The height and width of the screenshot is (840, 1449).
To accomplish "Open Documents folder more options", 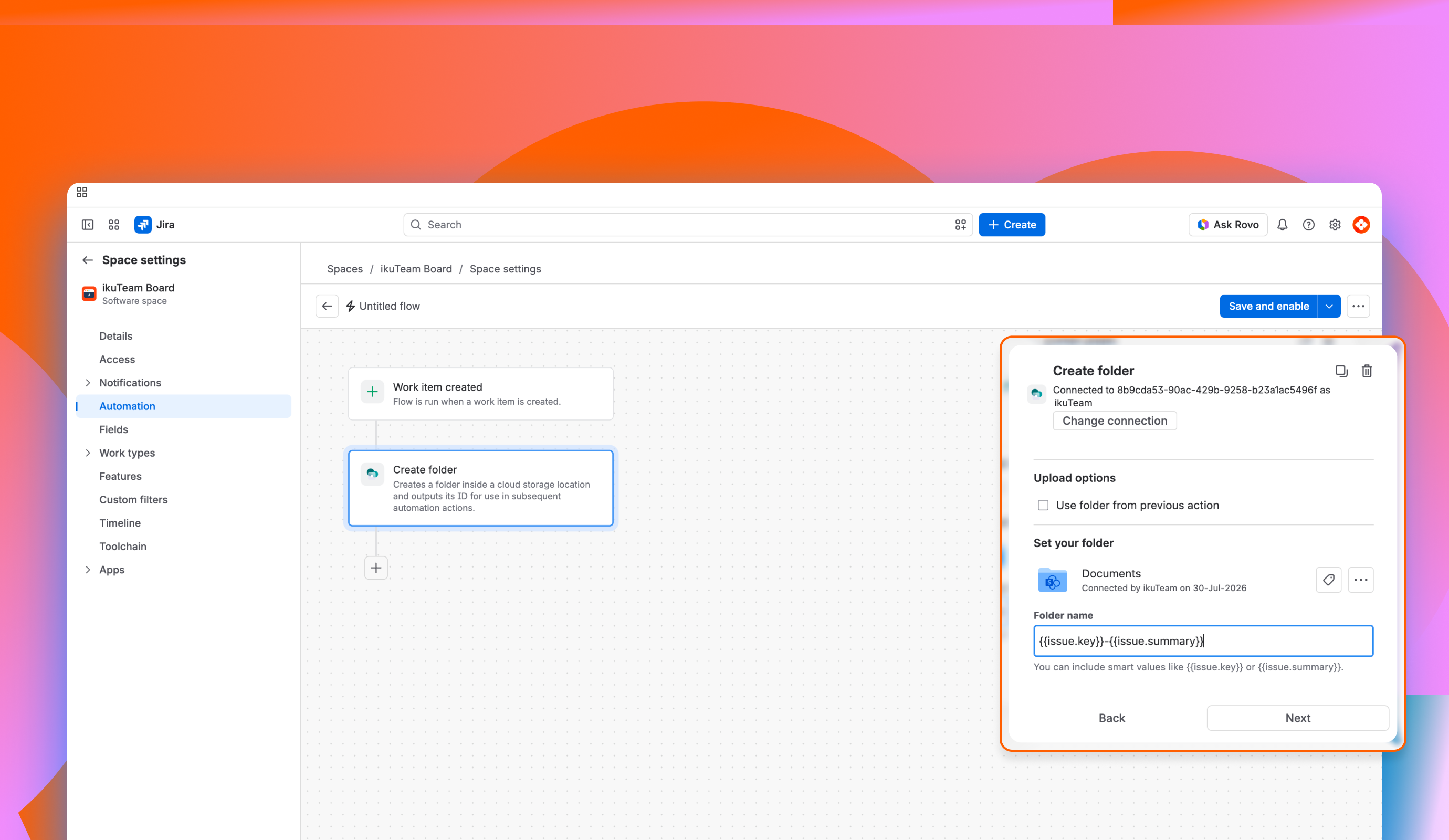I will (x=1360, y=580).
